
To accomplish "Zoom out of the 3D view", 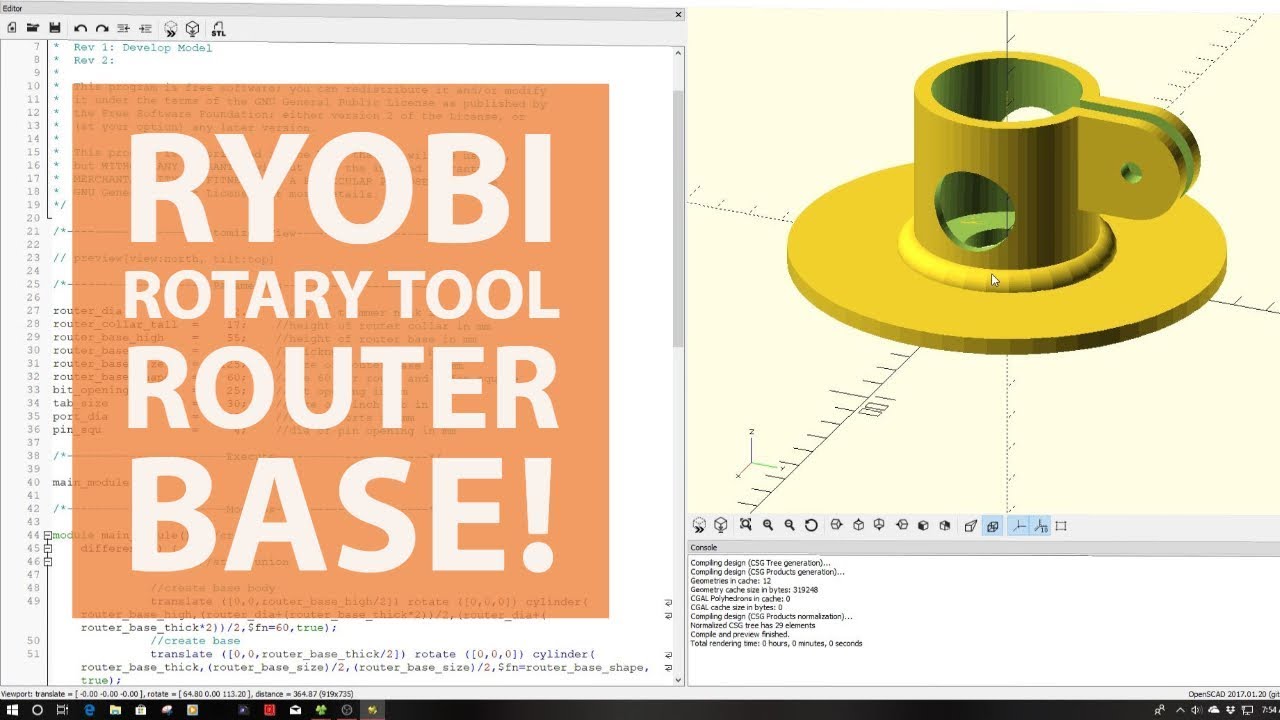I will pos(789,525).
